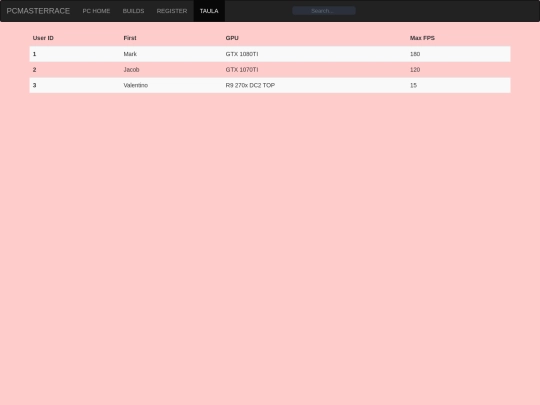The width and height of the screenshot is (540, 405).
Task: Open the PCMASTERRACE brand link
Action: 38,11
